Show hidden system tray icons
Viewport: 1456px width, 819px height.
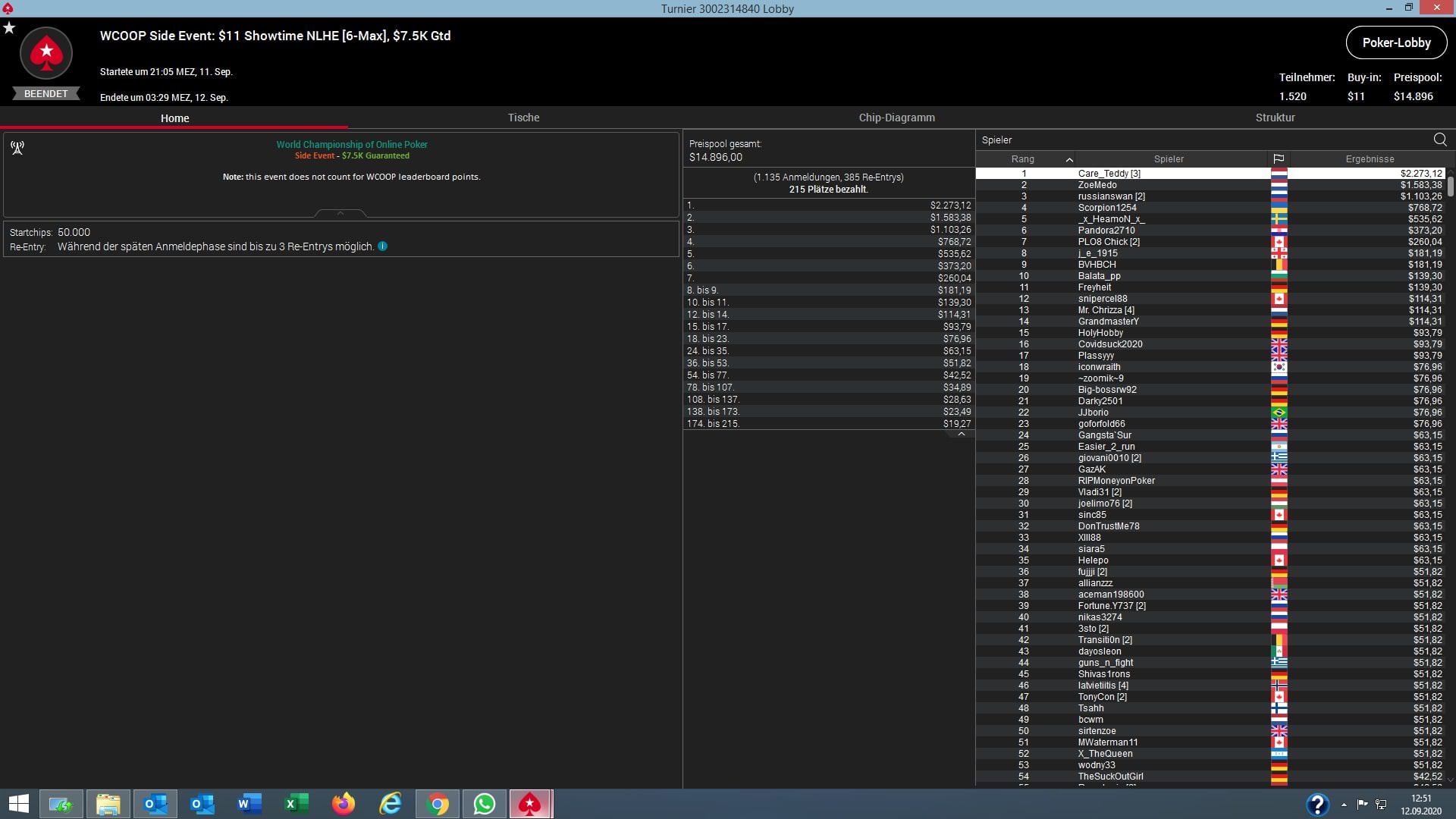tap(1344, 805)
